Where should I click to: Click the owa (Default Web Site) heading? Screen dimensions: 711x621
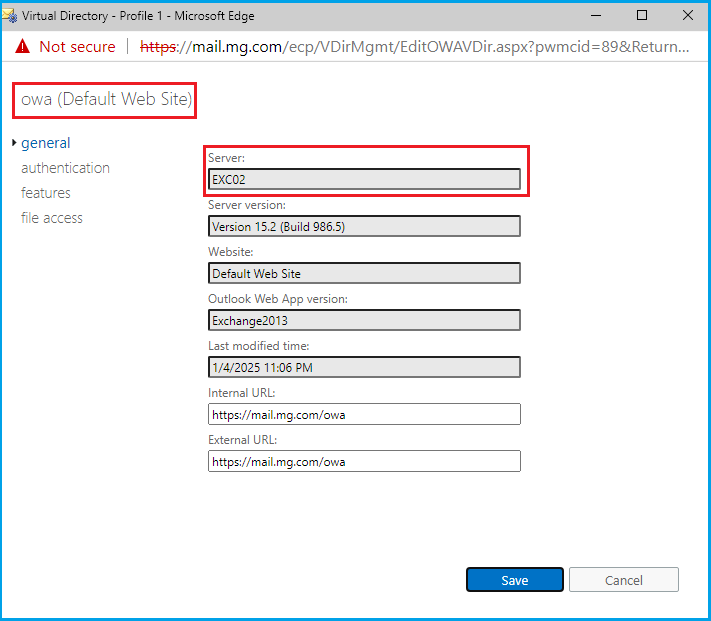click(106, 100)
